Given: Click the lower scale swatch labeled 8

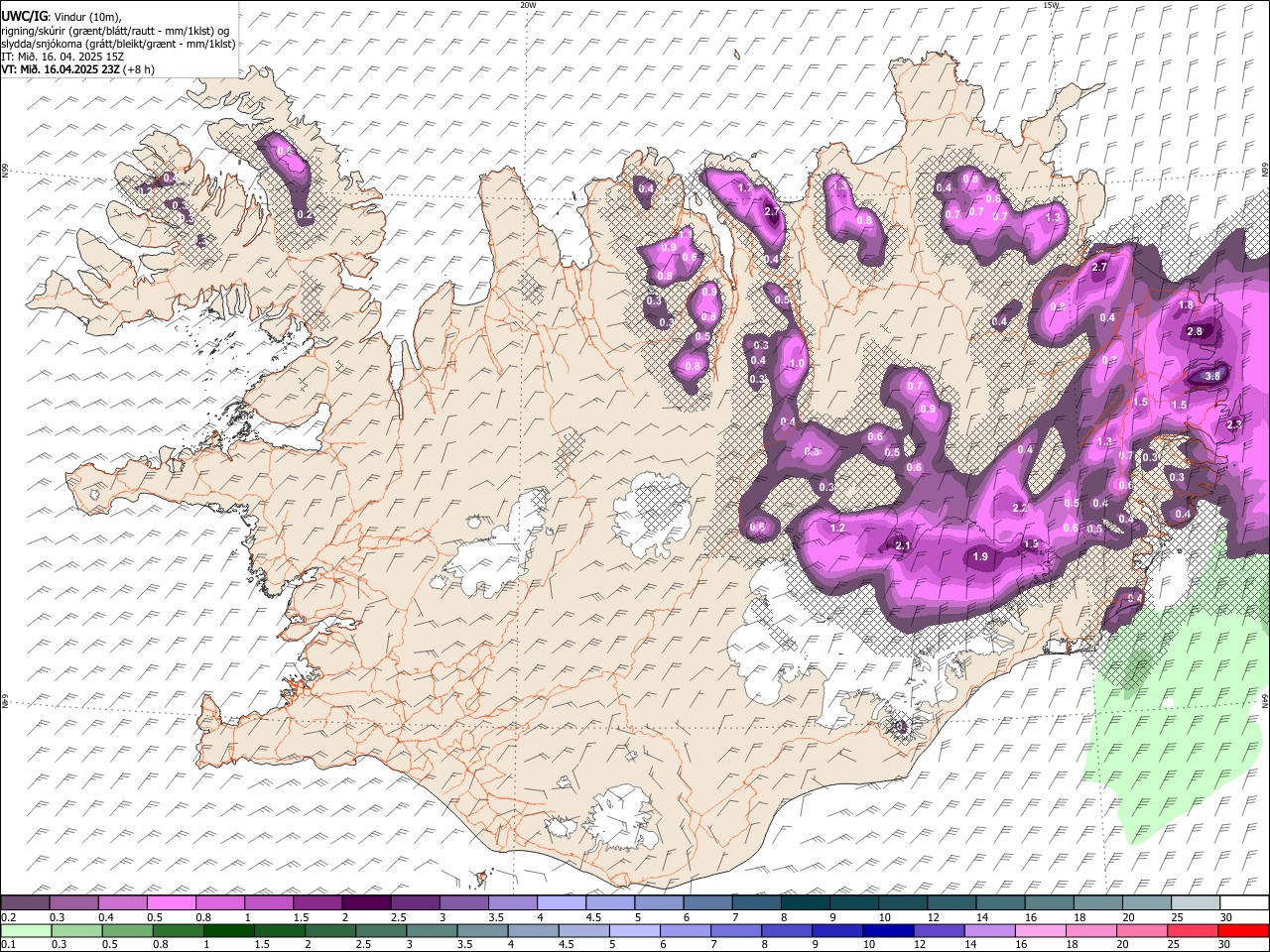Looking at the screenshot, I should click(786, 930).
